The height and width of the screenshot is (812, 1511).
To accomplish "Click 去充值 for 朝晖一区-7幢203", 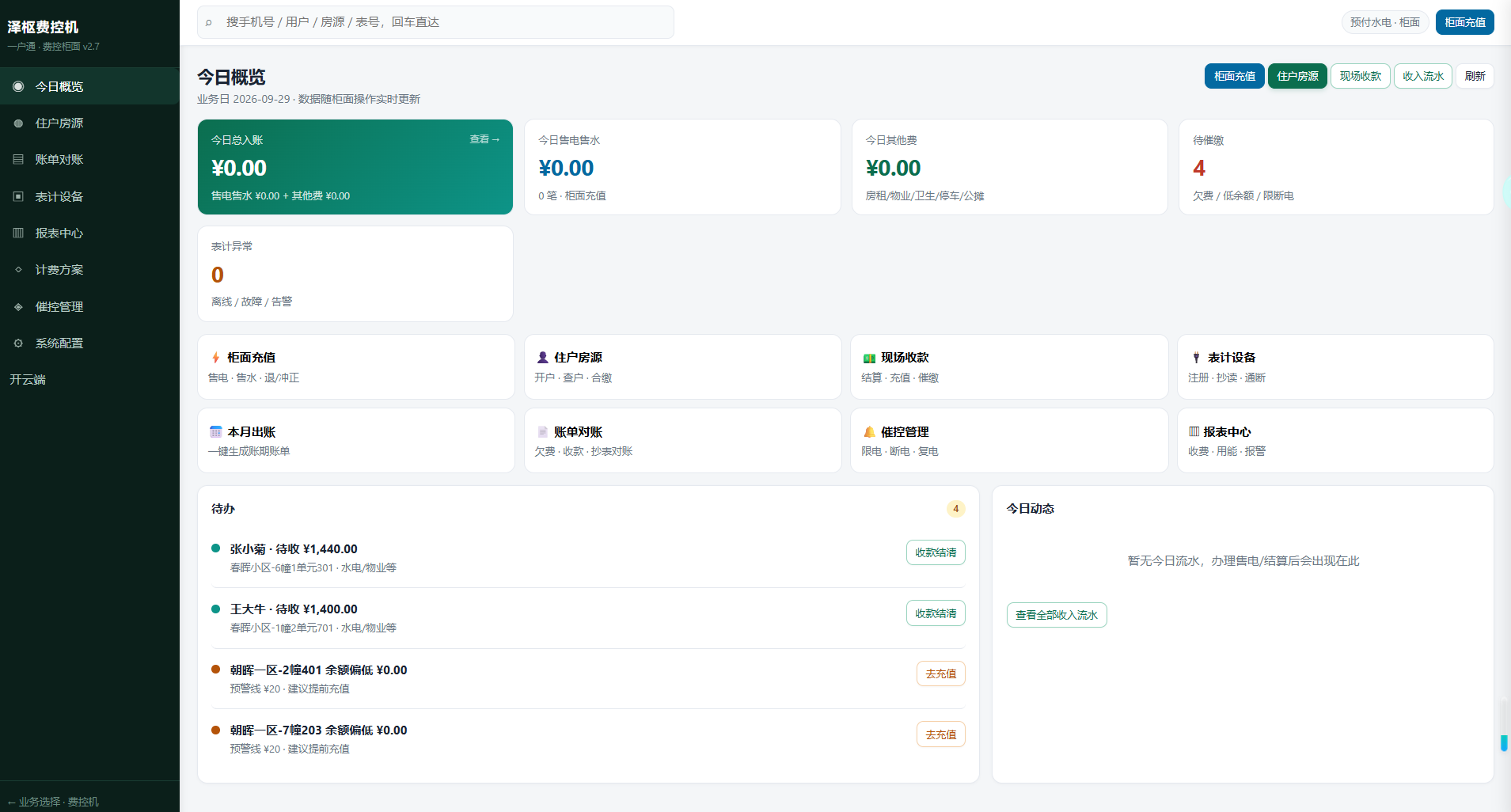I will tap(940, 734).
